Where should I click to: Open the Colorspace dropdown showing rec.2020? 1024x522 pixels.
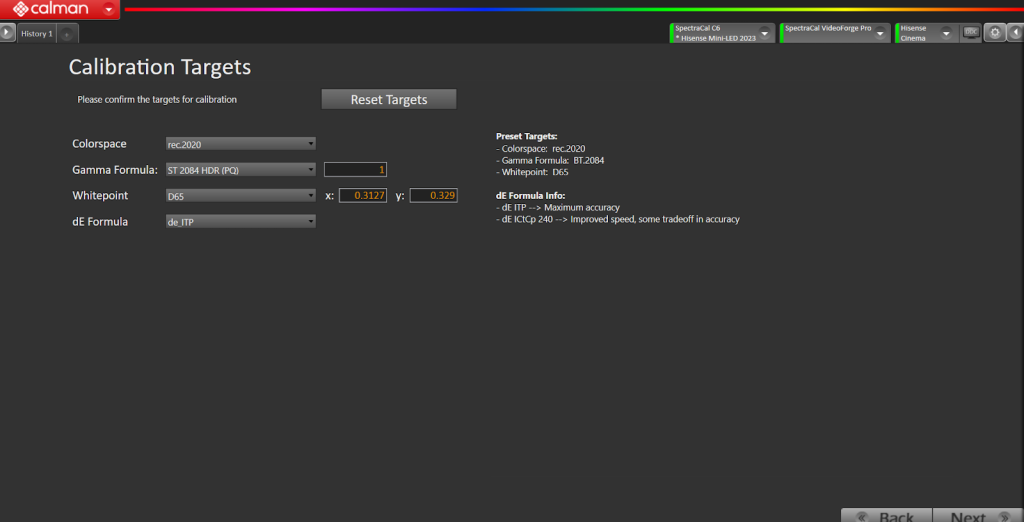pyautogui.click(x=241, y=143)
